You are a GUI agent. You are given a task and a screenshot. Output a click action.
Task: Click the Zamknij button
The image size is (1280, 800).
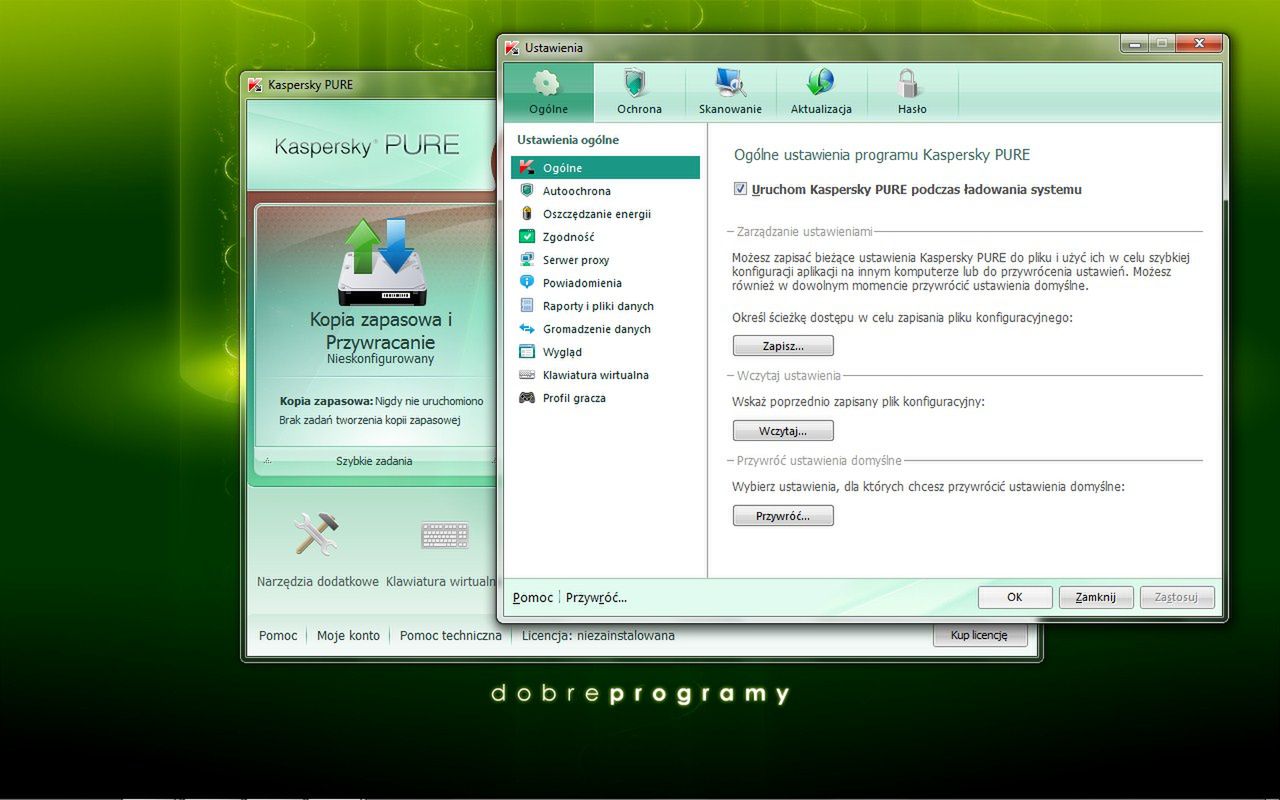(1096, 597)
